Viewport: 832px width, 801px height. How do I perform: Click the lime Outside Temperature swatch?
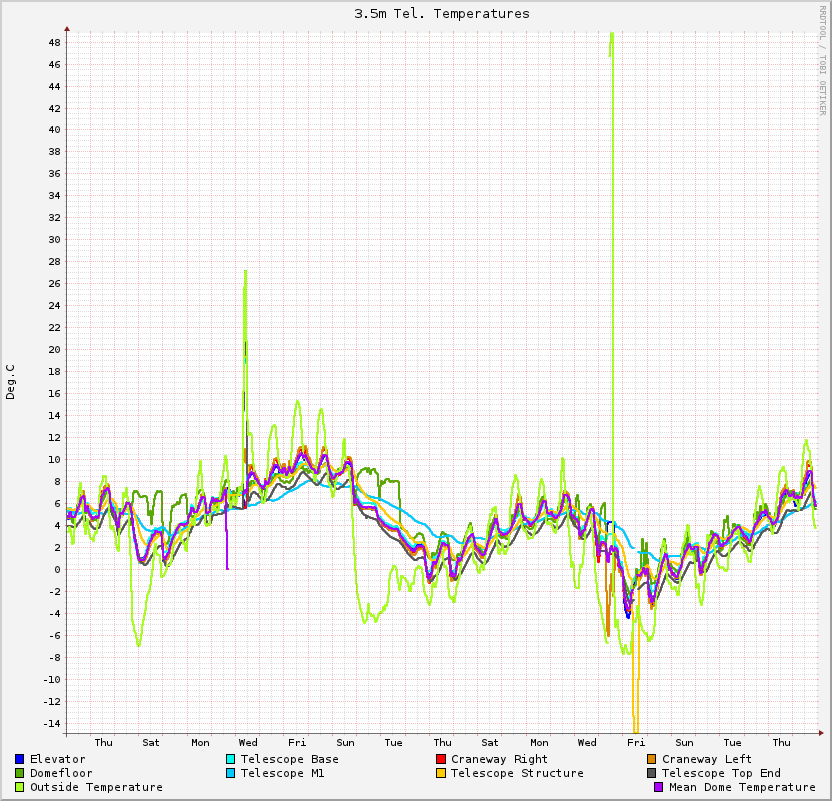click(20, 787)
